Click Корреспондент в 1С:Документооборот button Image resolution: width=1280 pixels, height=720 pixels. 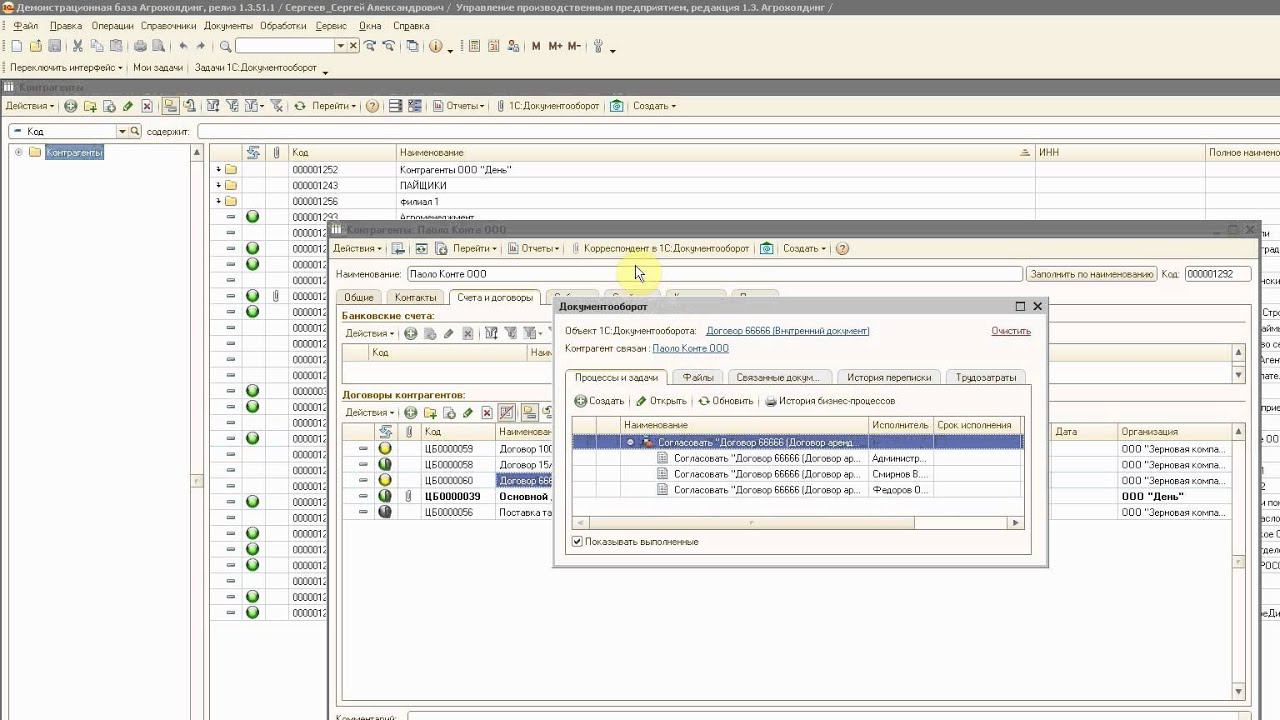pyautogui.click(x=659, y=248)
